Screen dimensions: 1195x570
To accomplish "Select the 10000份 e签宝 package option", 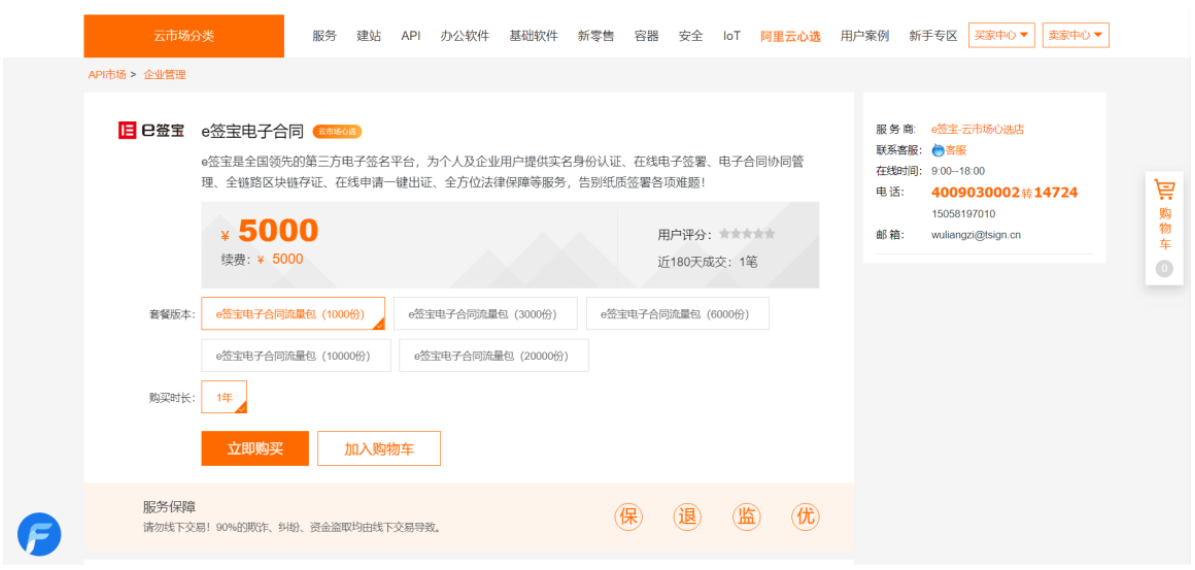I will click(296, 355).
